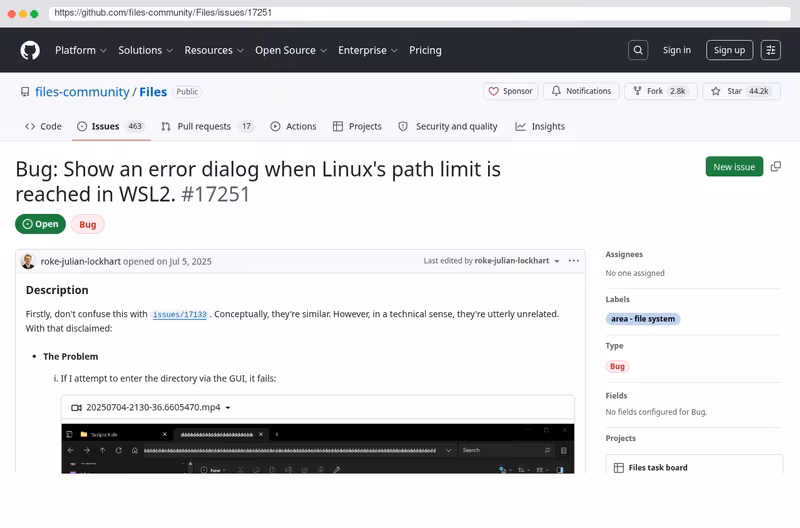Click the Search box in the video preview

click(505, 450)
